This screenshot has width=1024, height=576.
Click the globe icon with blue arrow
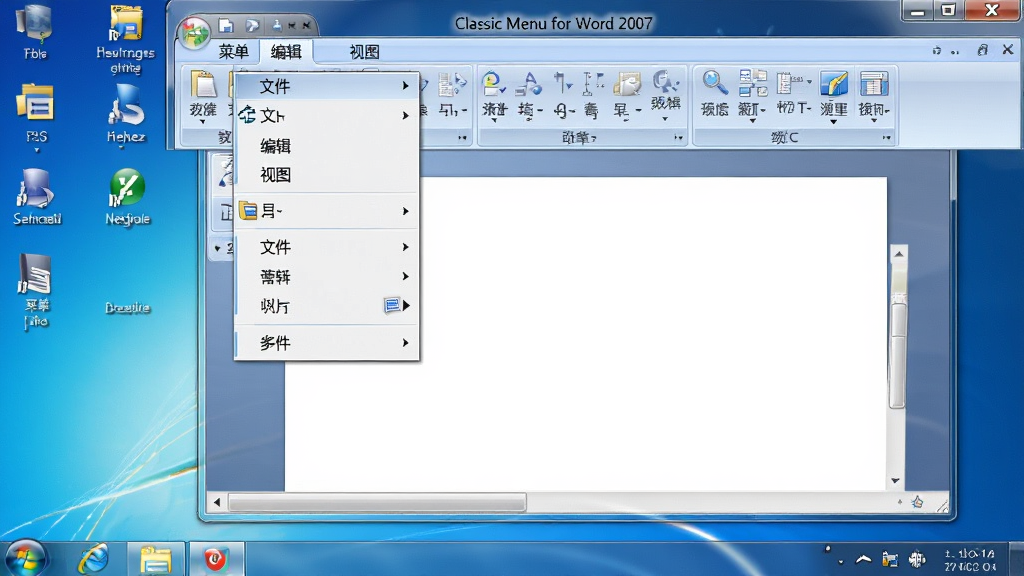pyautogui.click(x=493, y=84)
